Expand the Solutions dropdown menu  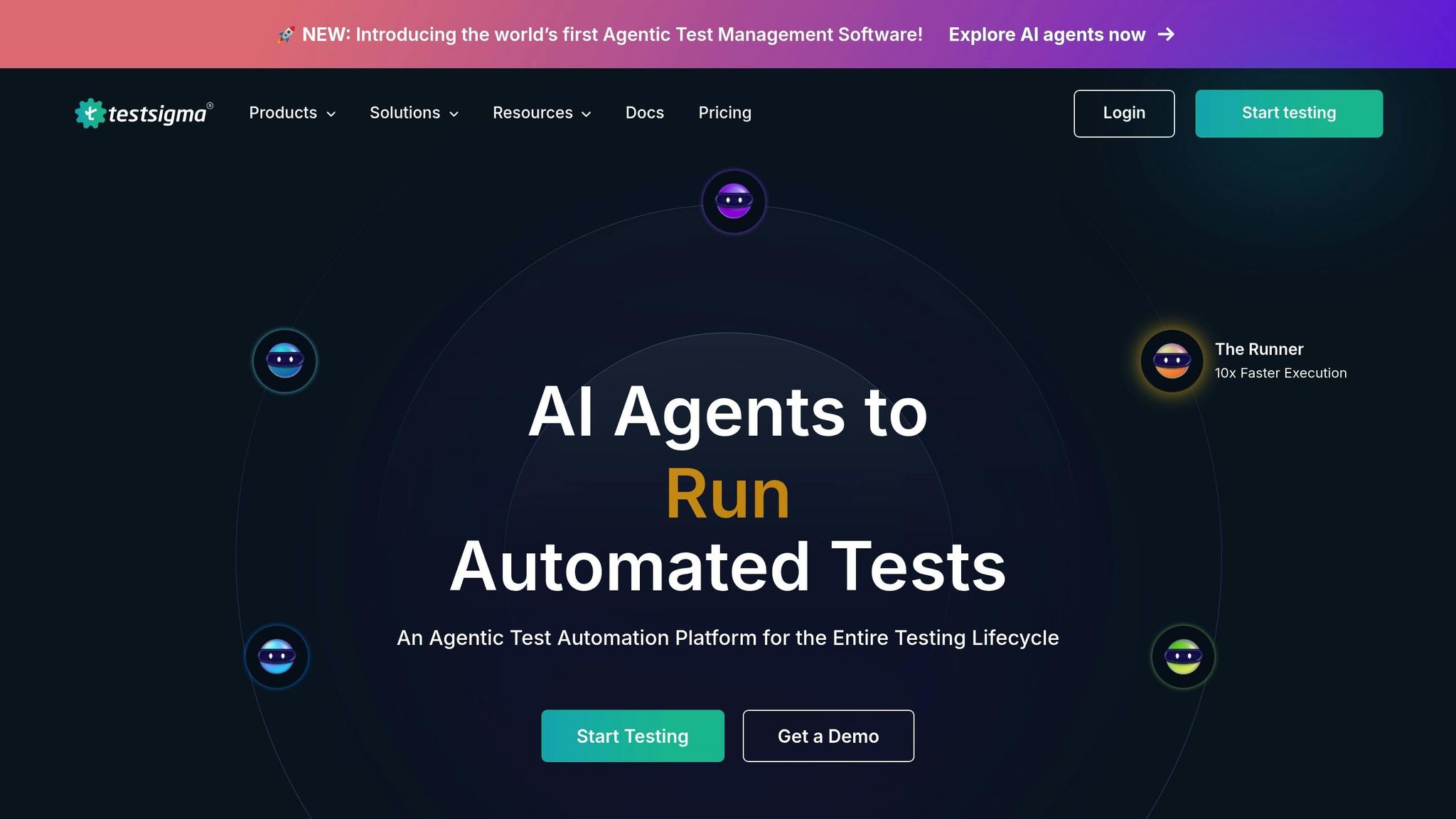click(414, 113)
